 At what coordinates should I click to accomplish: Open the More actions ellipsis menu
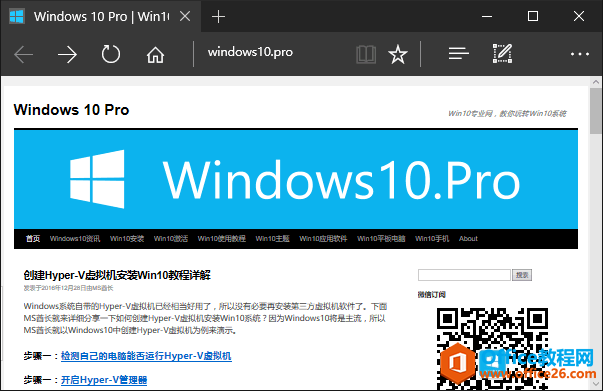580,54
